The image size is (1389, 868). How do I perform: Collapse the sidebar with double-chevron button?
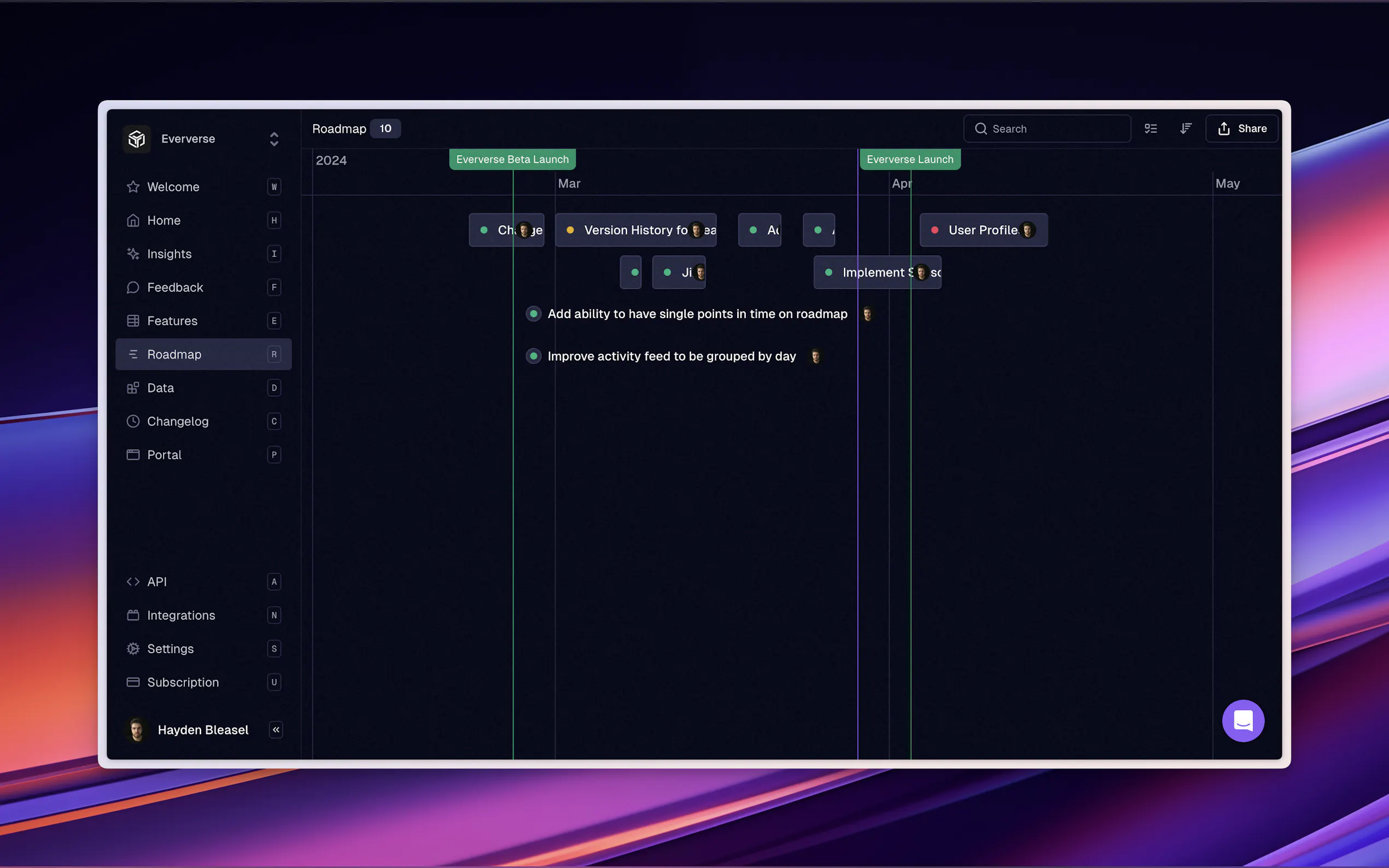tap(276, 730)
